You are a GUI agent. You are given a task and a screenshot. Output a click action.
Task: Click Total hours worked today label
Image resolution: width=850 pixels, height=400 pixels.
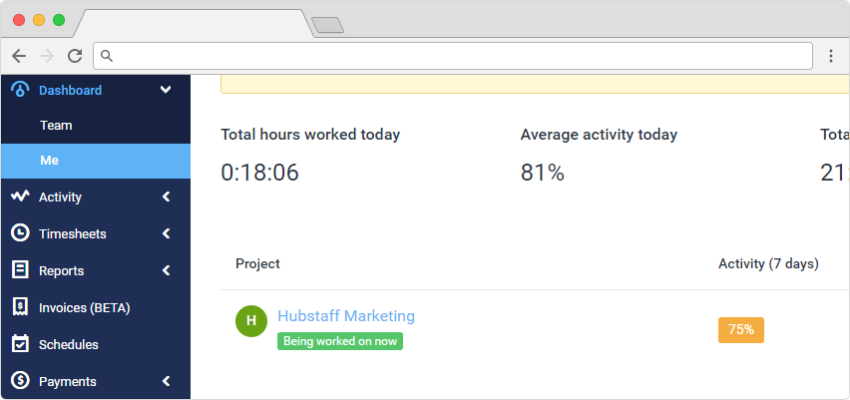coord(310,134)
